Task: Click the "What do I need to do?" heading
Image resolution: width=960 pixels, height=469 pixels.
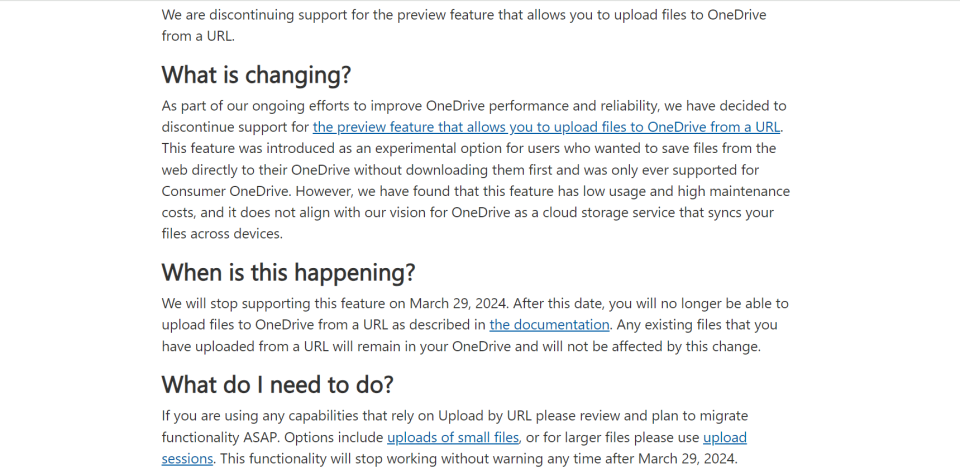Action: tap(277, 385)
